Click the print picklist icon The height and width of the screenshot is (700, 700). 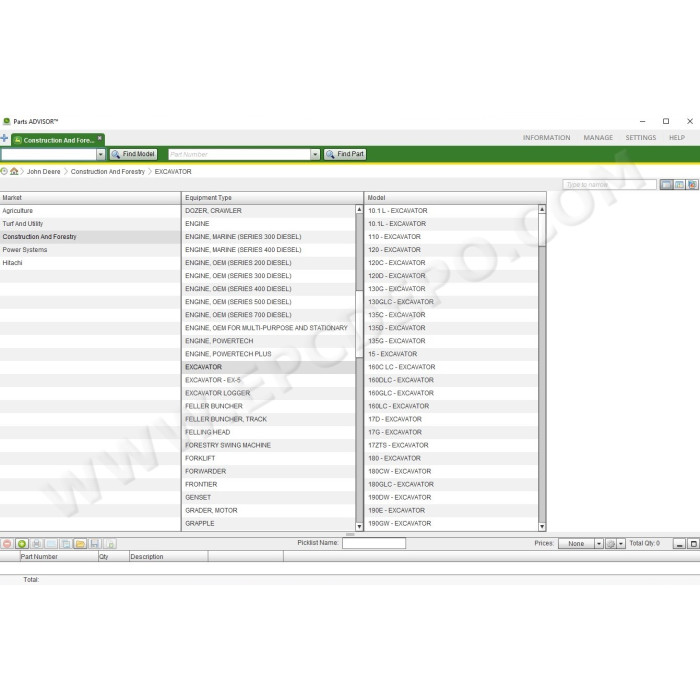(x=37, y=543)
